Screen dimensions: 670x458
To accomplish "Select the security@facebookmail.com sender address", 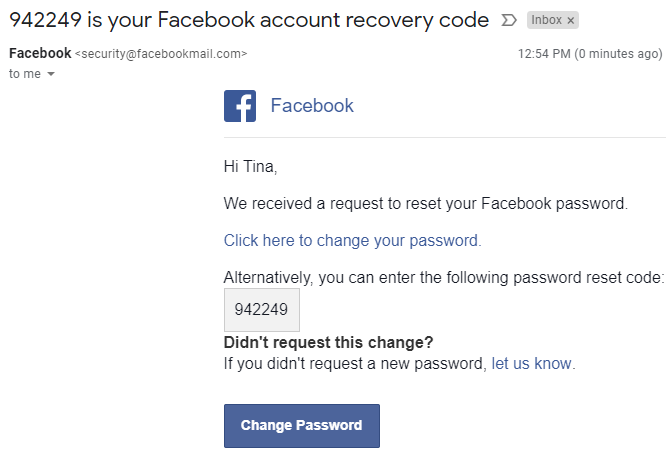I will [161, 54].
